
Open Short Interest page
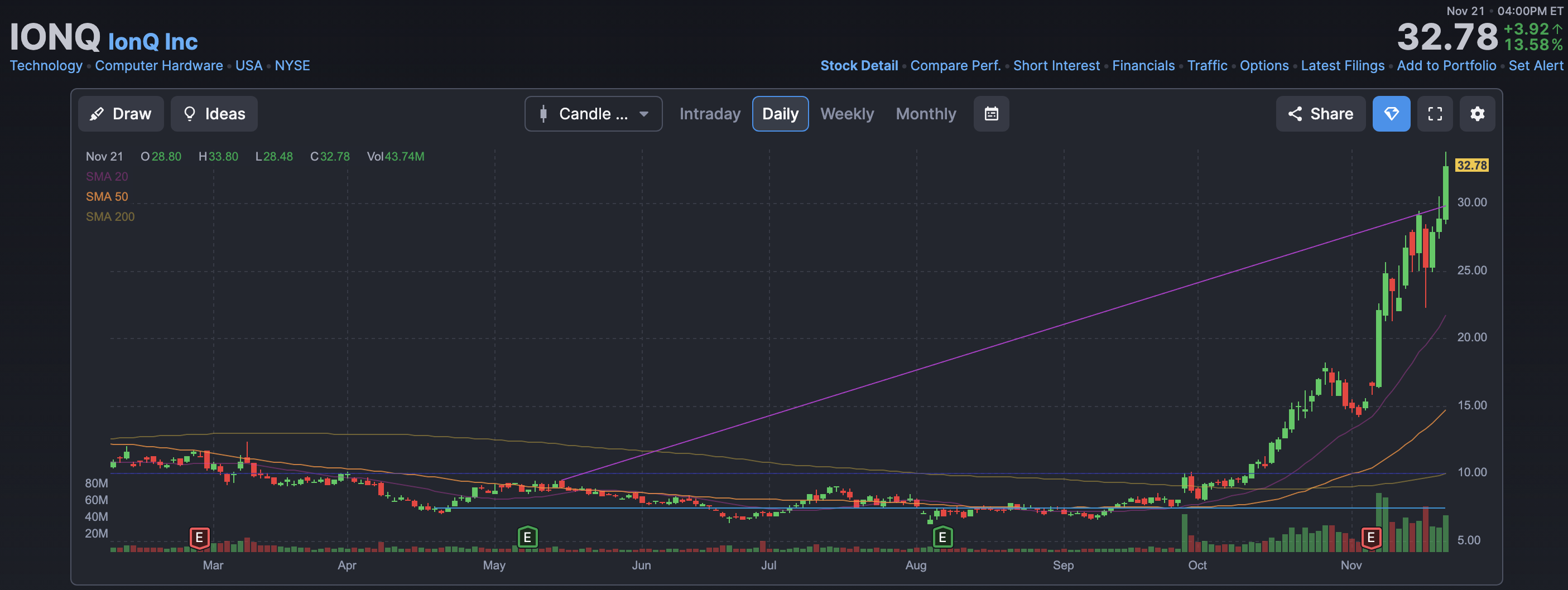(1056, 66)
